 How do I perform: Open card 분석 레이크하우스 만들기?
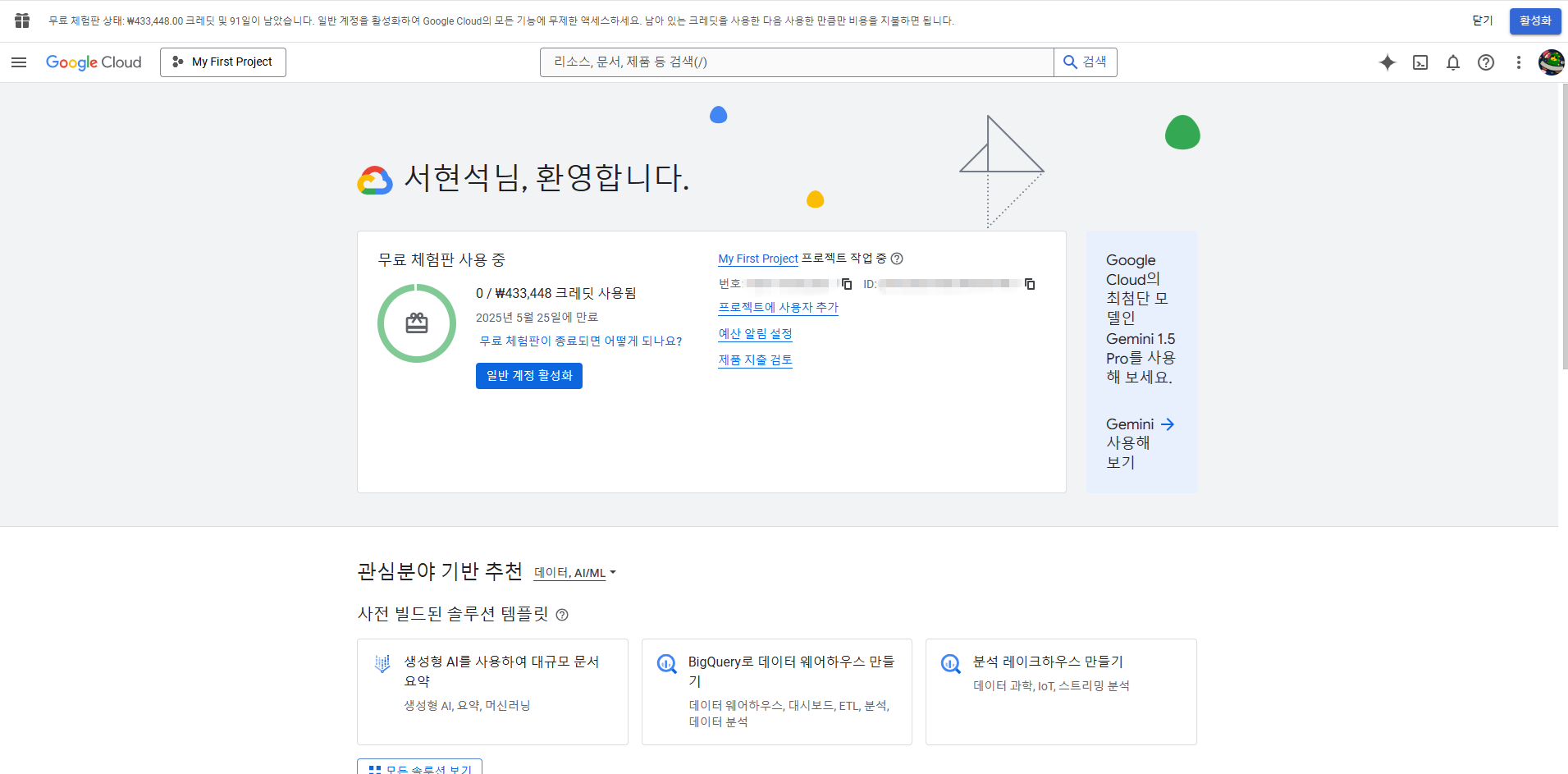(1061, 692)
